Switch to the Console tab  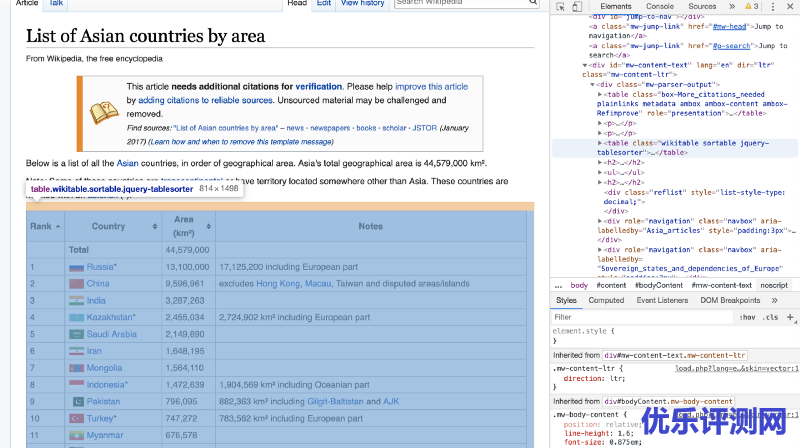[x=660, y=7]
